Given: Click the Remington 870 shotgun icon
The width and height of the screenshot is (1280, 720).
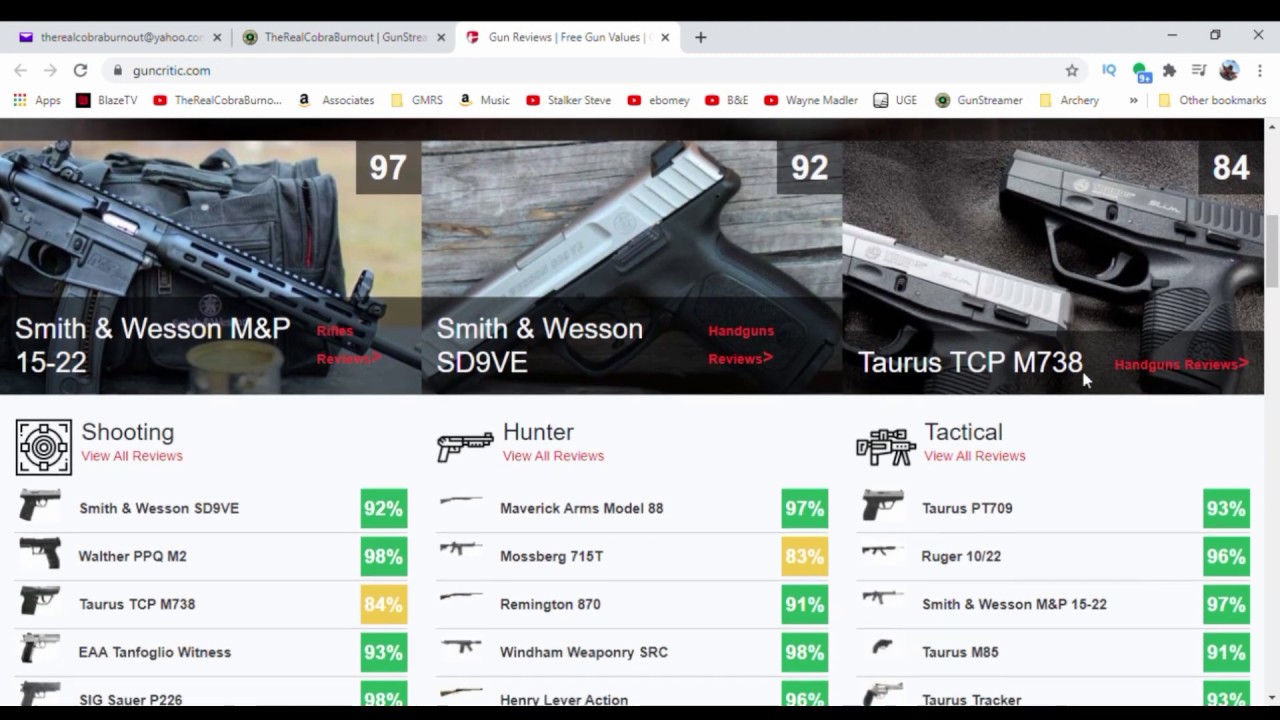Looking at the screenshot, I should 461,597.
